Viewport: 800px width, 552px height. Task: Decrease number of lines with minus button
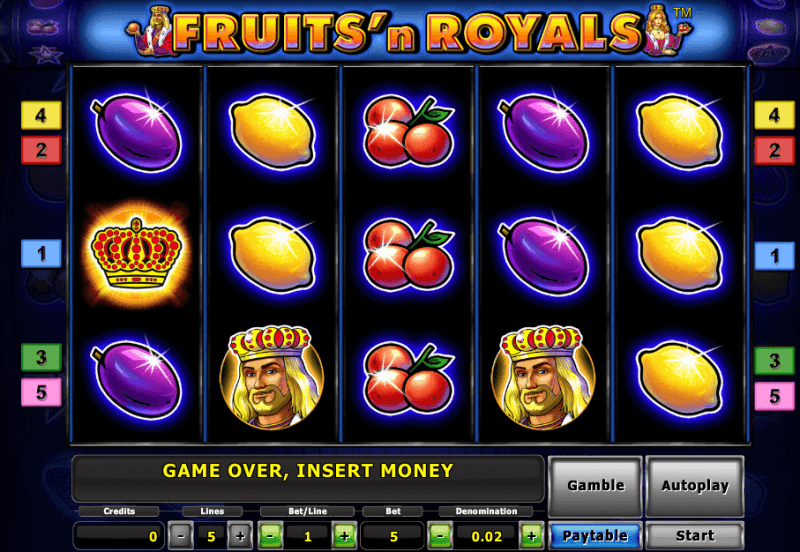click(181, 536)
